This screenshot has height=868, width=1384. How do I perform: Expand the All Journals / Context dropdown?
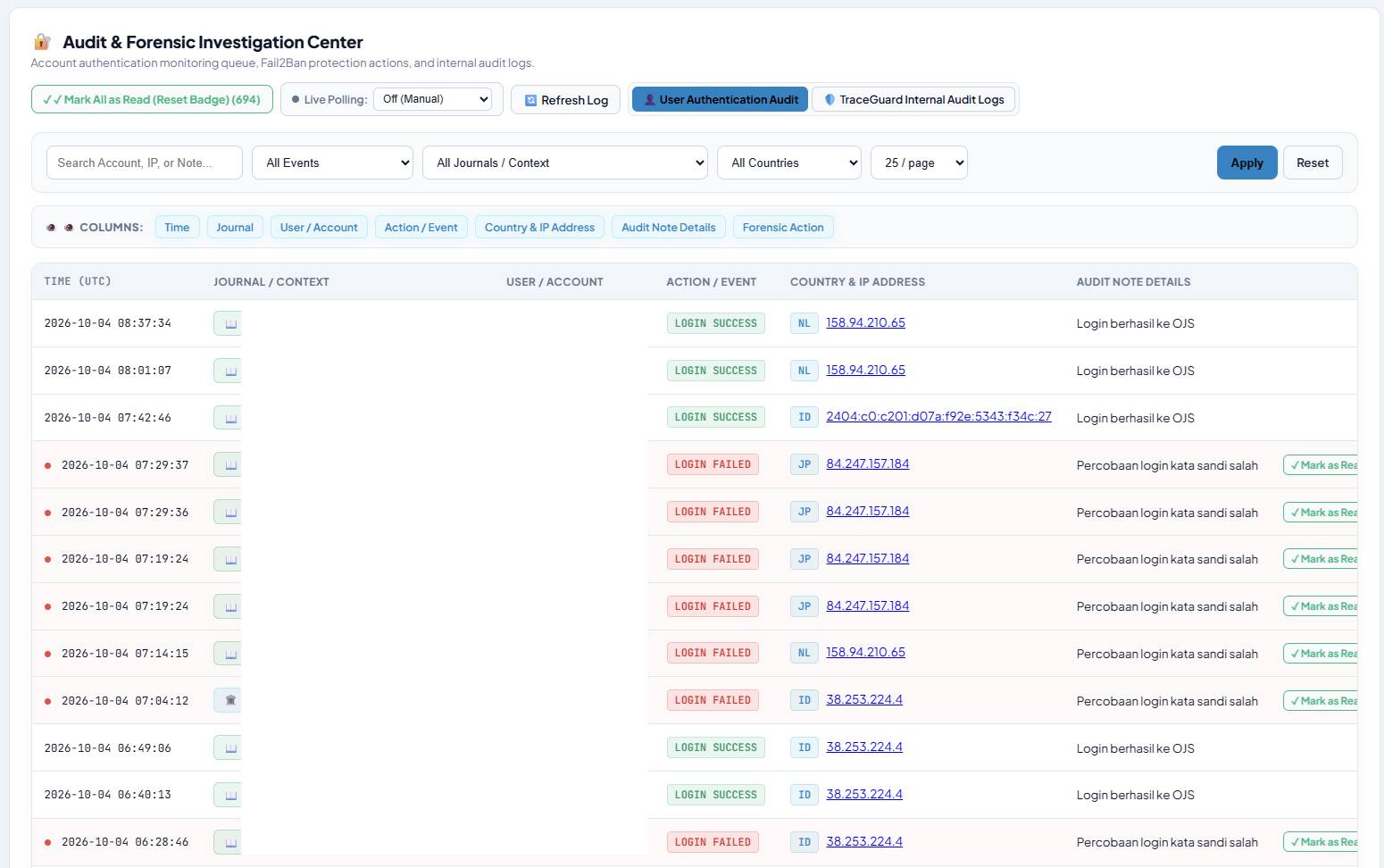click(x=565, y=163)
